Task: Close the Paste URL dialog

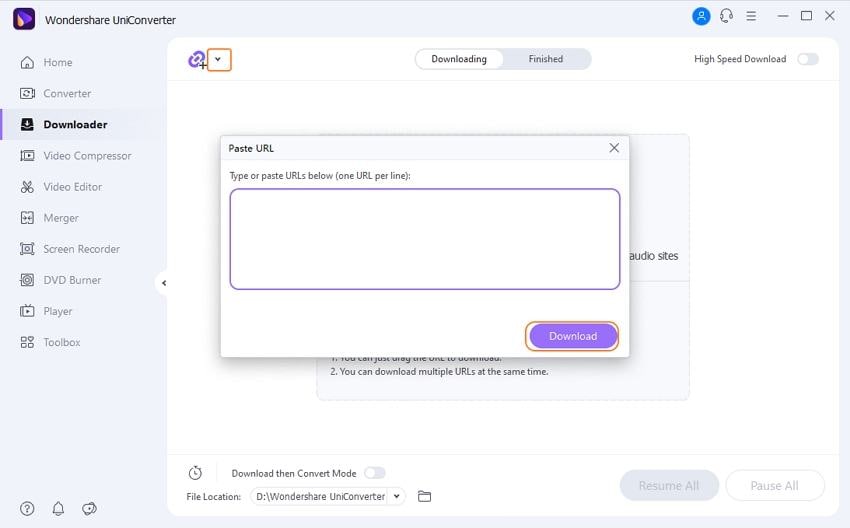Action: 614,148
